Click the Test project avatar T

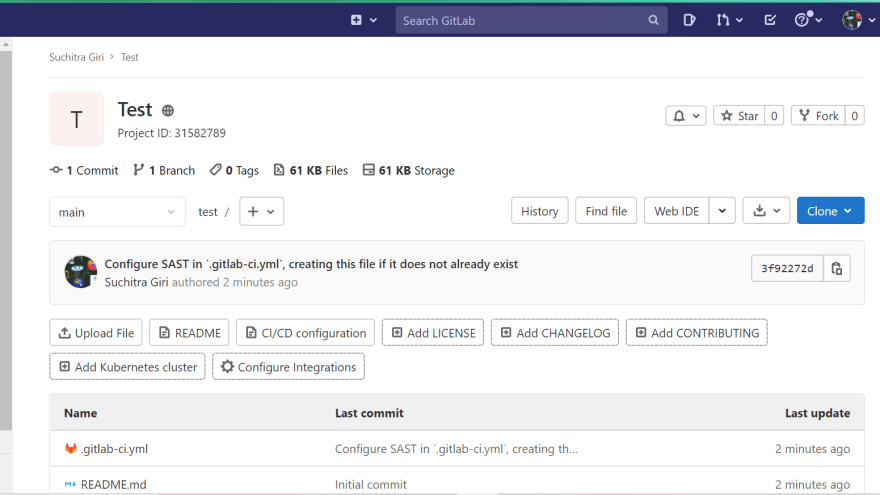tap(76, 118)
